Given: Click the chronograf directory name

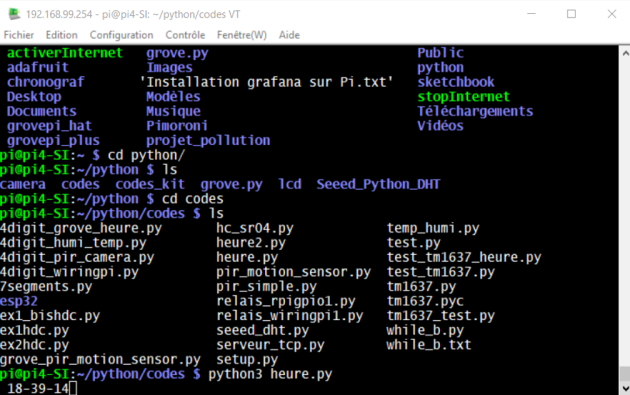Looking at the screenshot, I should 45,82.
